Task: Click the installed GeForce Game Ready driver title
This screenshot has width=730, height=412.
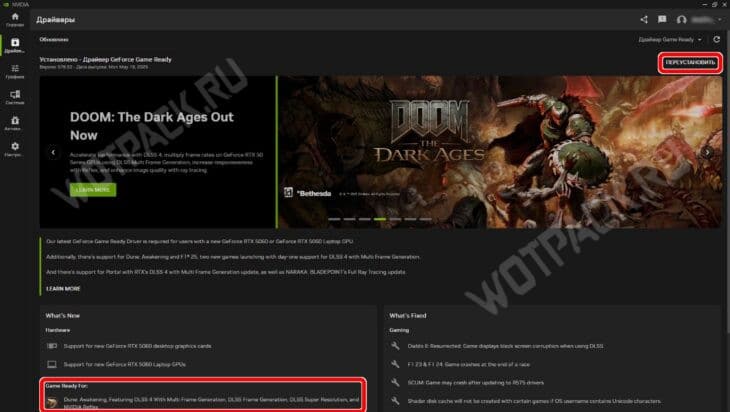Action: pyautogui.click(x=105, y=60)
